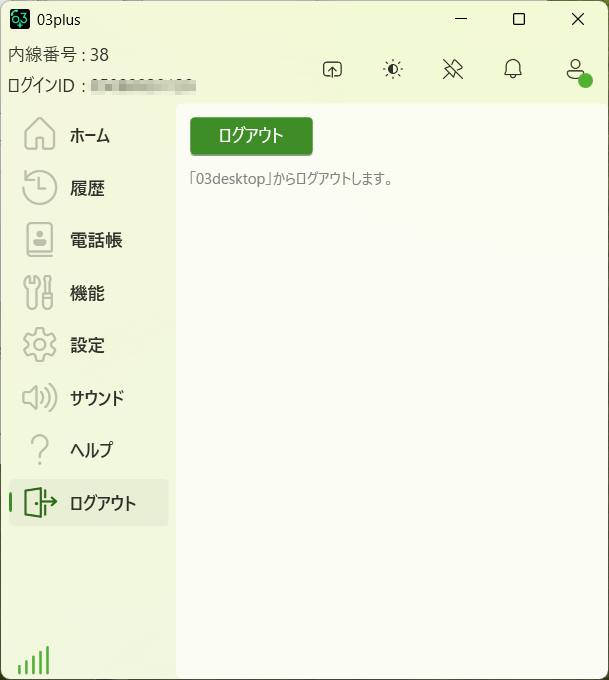Open the user presence status icon

(x=575, y=70)
